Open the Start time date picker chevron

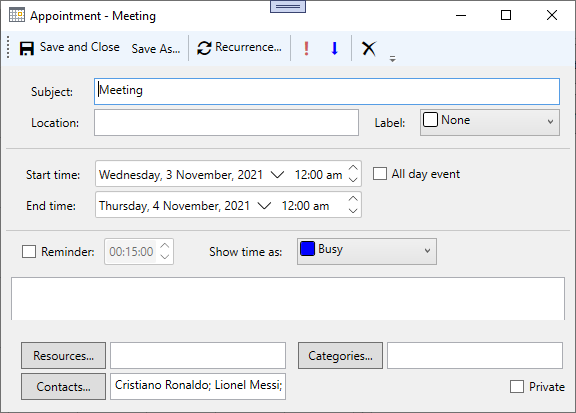click(x=277, y=175)
